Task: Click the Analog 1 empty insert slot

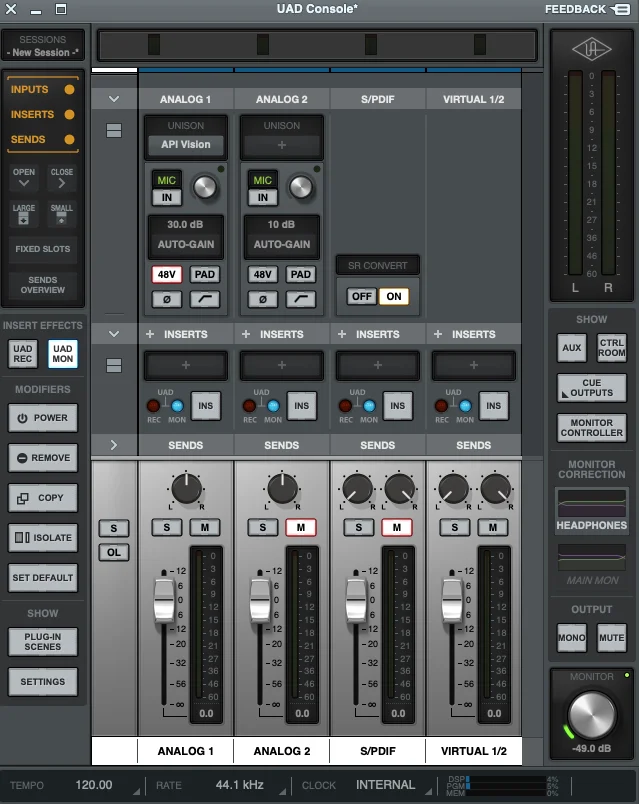Action: pyautogui.click(x=186, y=365)
